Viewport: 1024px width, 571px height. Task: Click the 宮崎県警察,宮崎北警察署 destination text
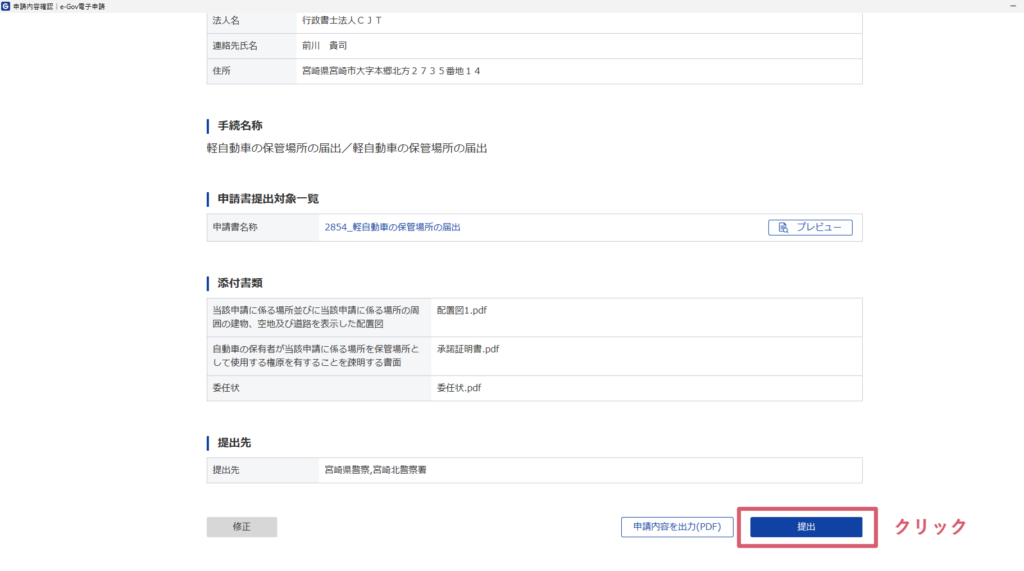[380, 469]
